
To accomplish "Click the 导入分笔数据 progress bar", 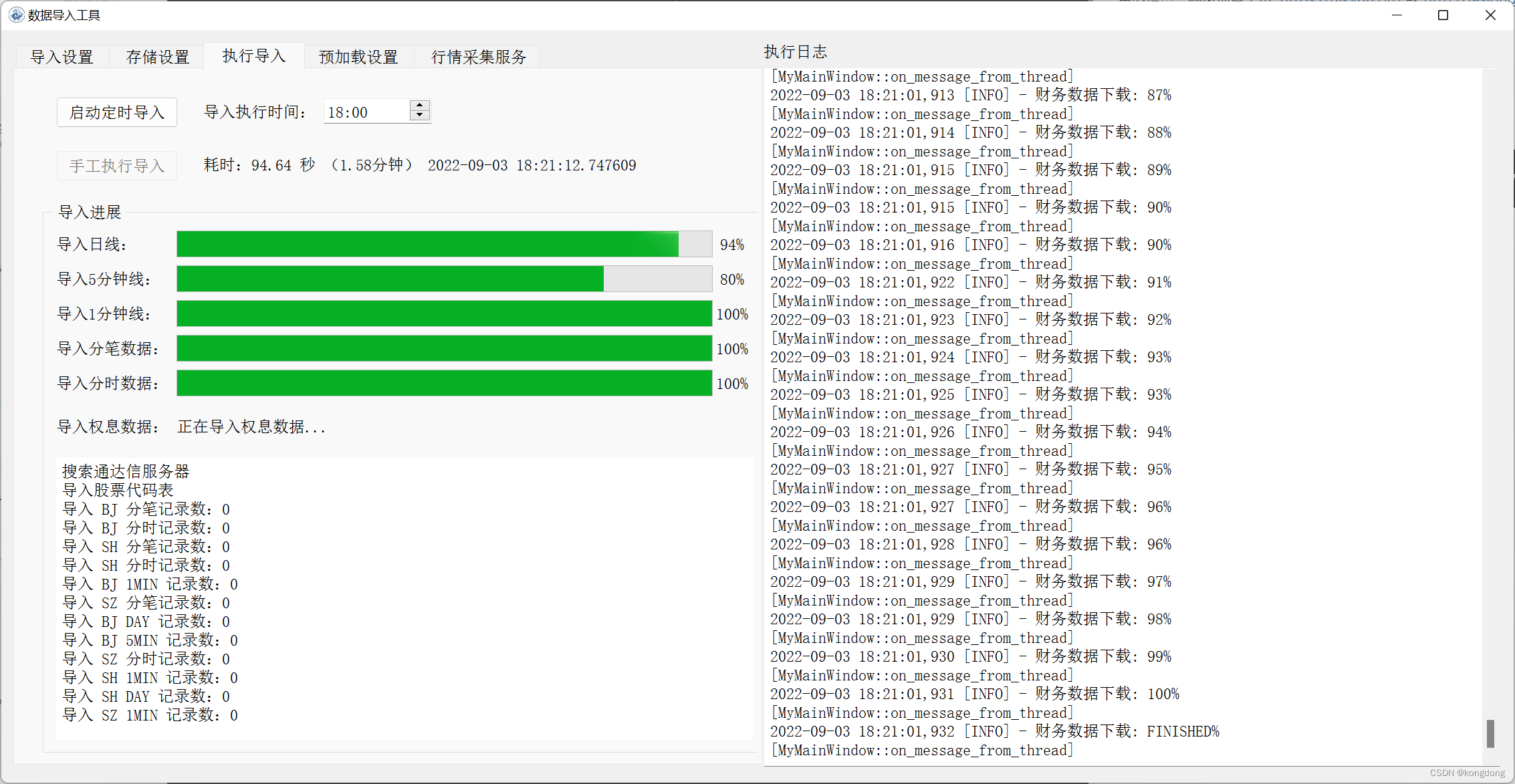I will tap(444, 348).
